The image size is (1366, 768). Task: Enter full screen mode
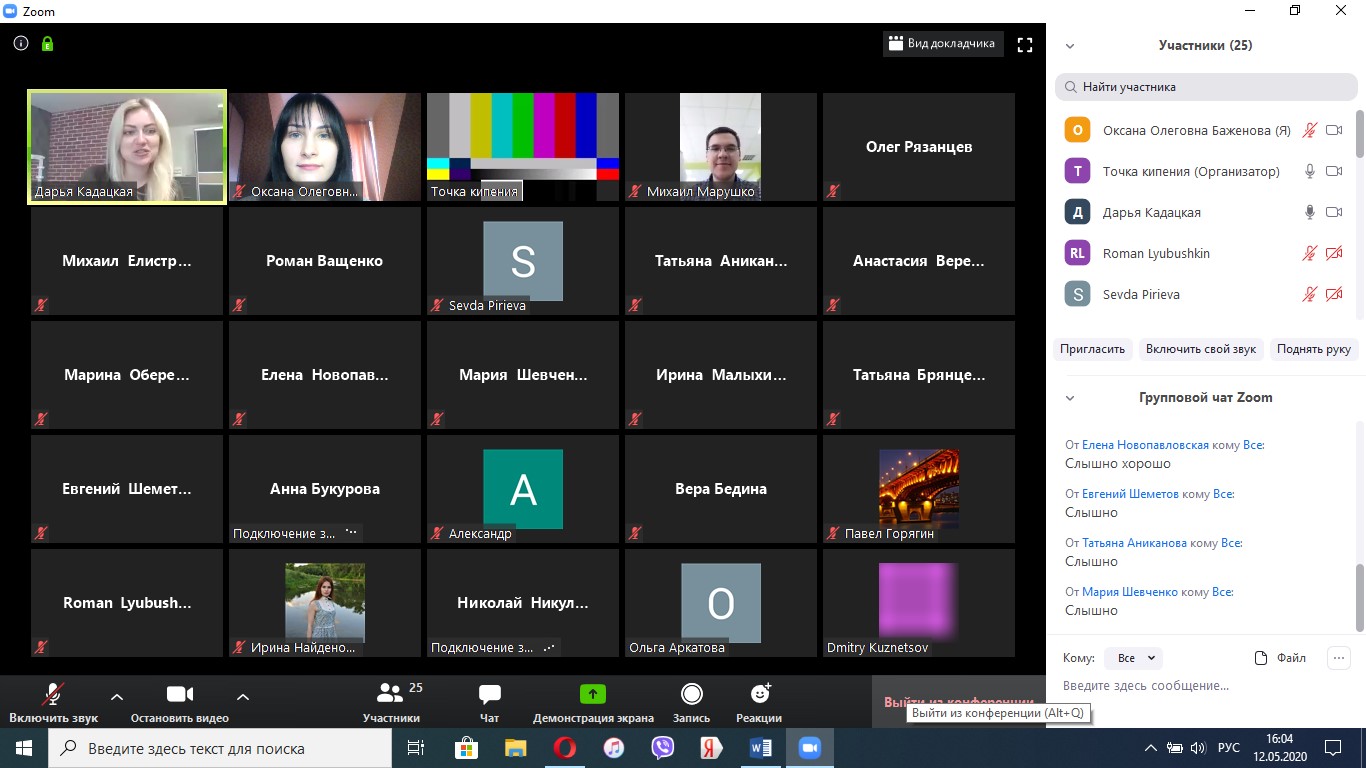[x=1024, y=45]
